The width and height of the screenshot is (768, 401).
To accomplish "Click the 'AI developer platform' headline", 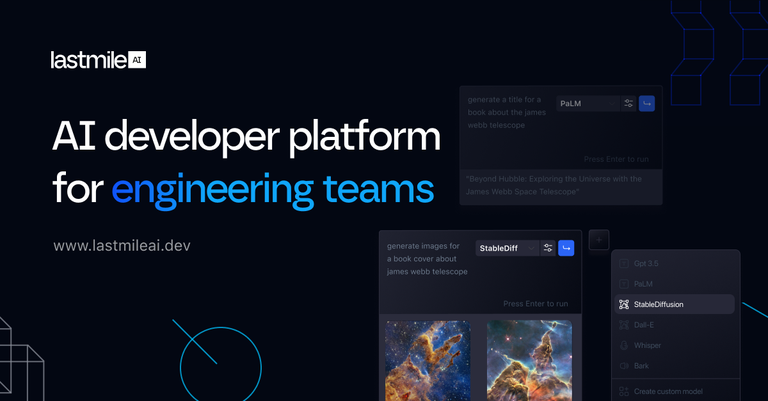I will (246, 137).
